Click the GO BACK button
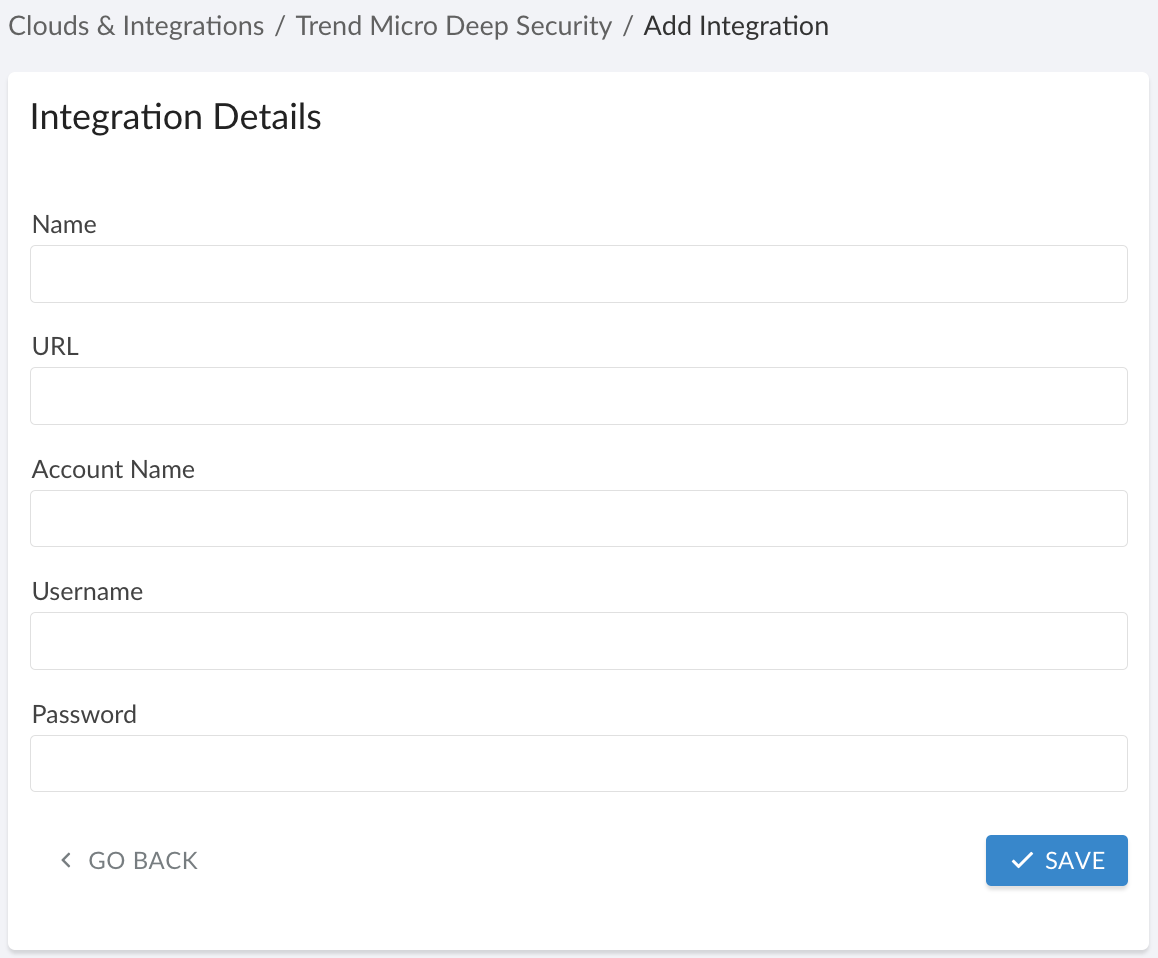The image size is (1158, 958). click(127, 860)
